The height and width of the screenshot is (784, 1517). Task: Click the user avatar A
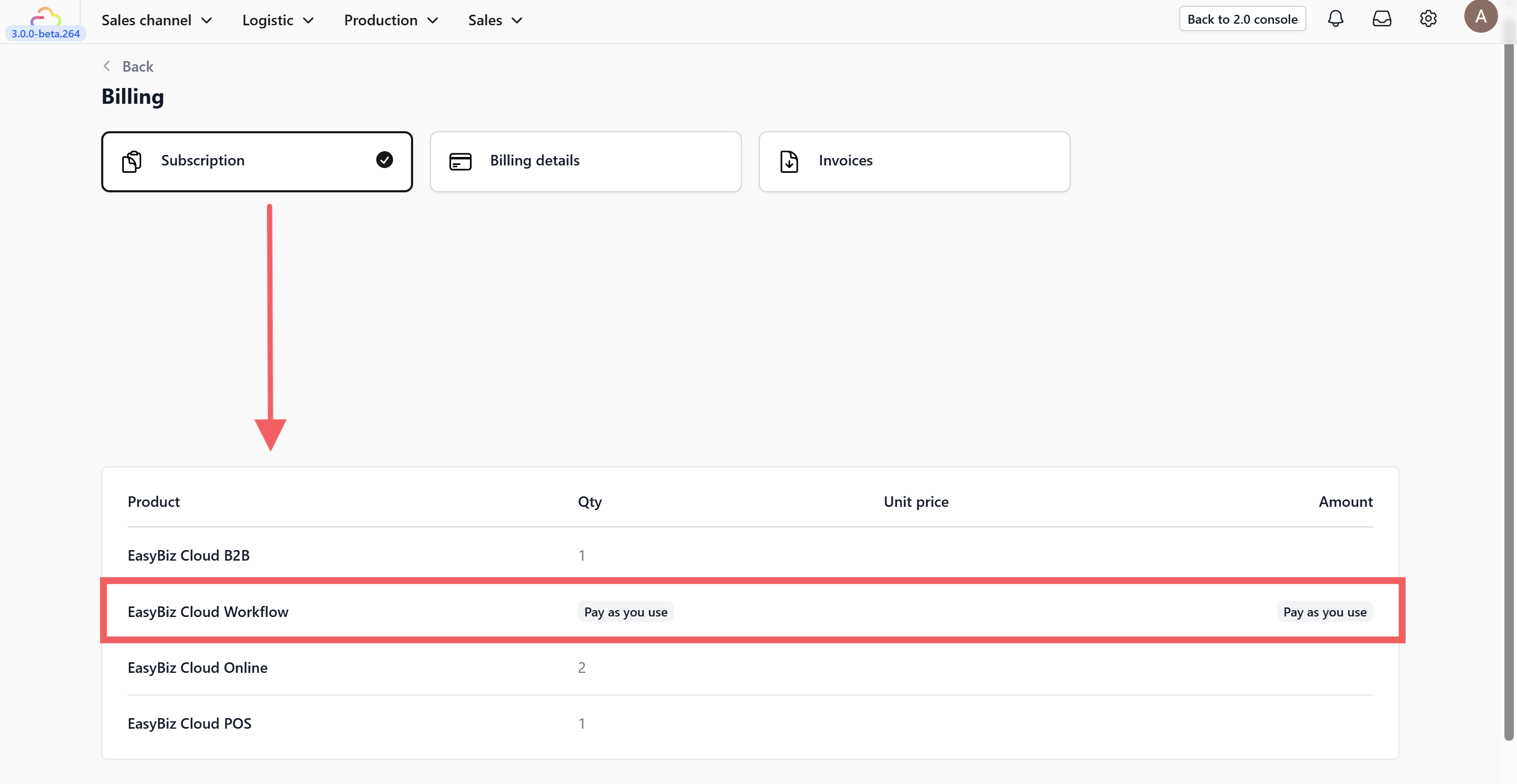[1480, 16]
